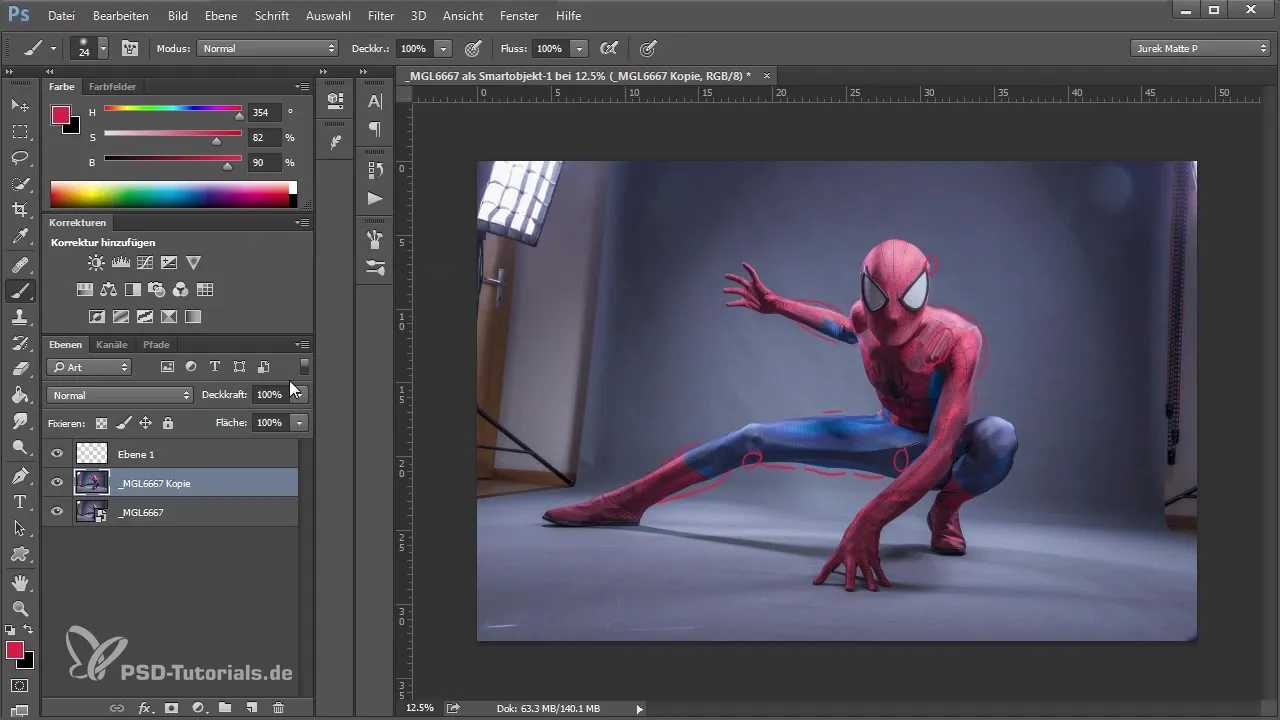Open the Deckkr. opacity dropdown arrow
Screen dimensions: 1280x720
click(x=443, y=48)
